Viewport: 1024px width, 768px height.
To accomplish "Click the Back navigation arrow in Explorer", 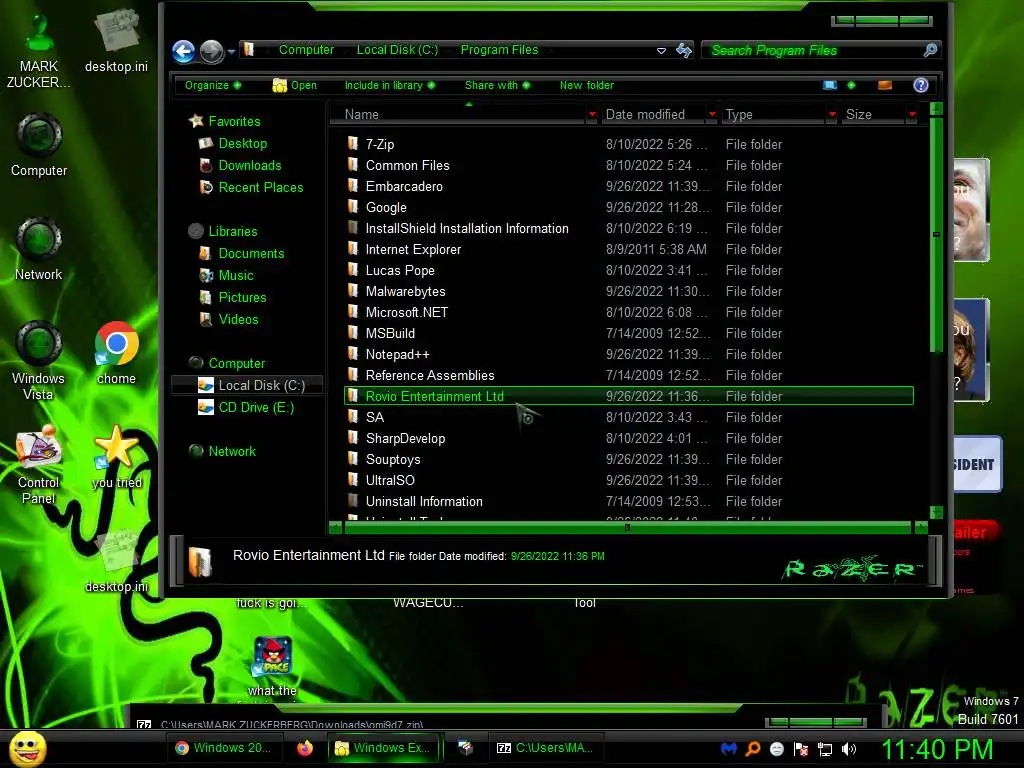I will coord(184,52).
